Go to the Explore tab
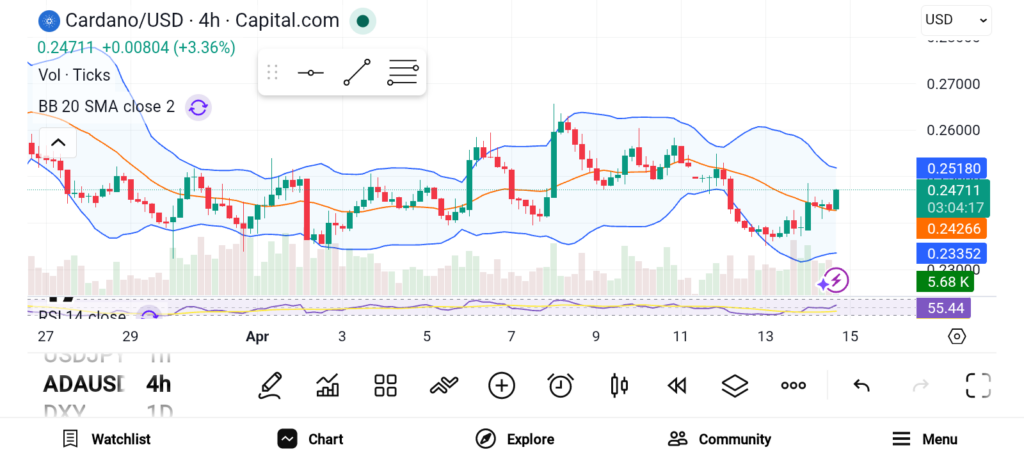Screen dimensions: 1024x461 click(515, 439)
